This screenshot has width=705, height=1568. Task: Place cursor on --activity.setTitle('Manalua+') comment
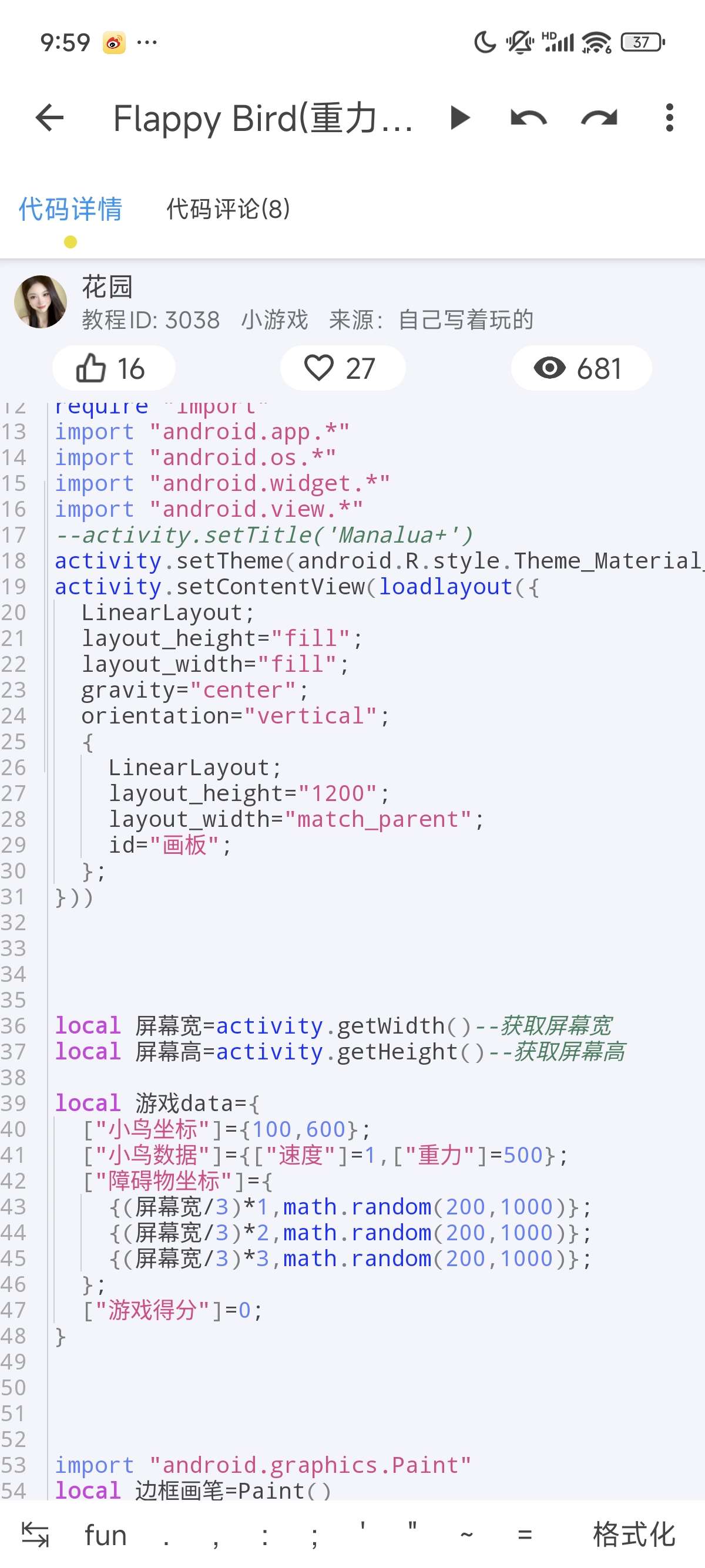click(263, 535)
